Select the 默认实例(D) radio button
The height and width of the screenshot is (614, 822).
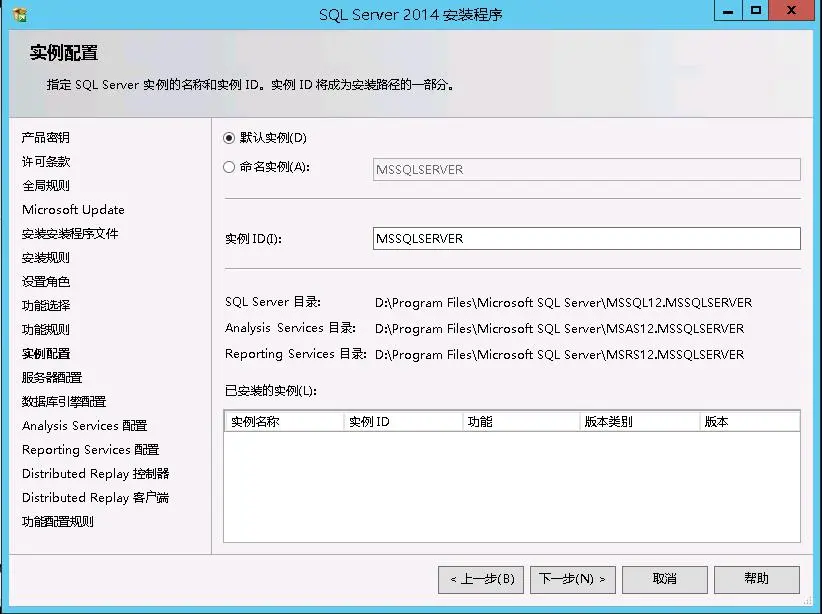(229, 138)
